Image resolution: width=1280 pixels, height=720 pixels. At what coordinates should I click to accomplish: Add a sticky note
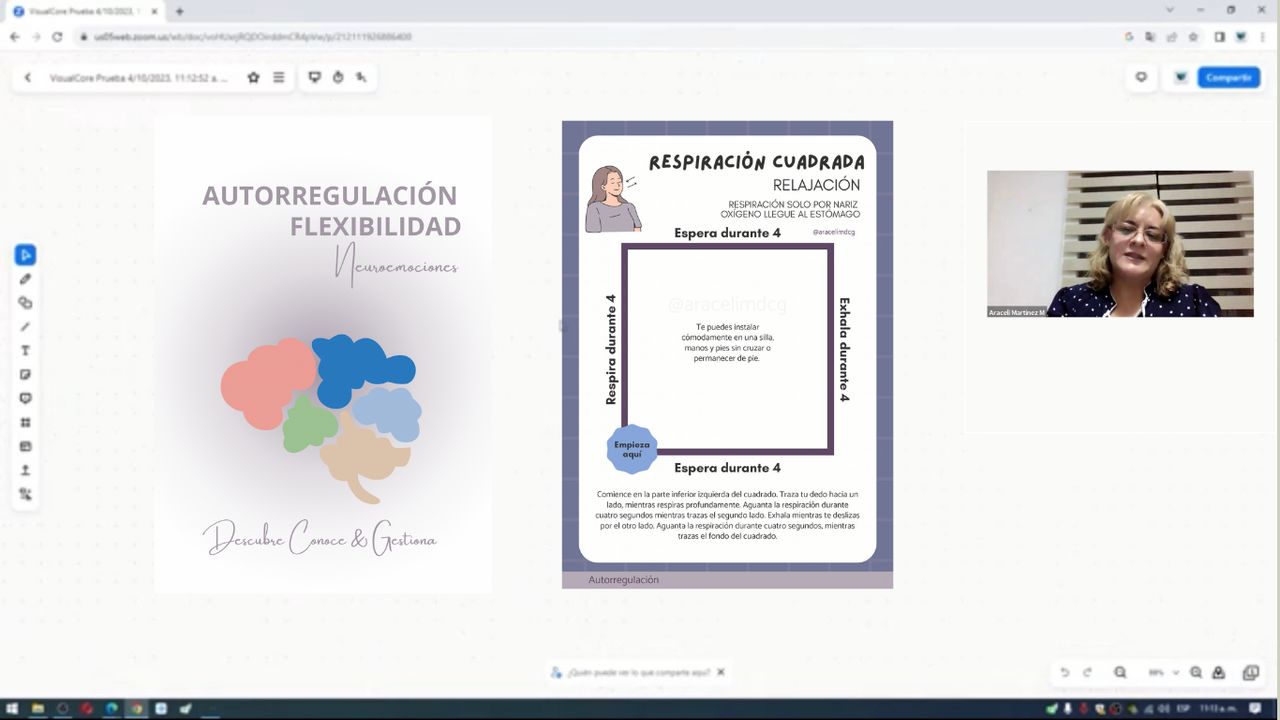25,375
